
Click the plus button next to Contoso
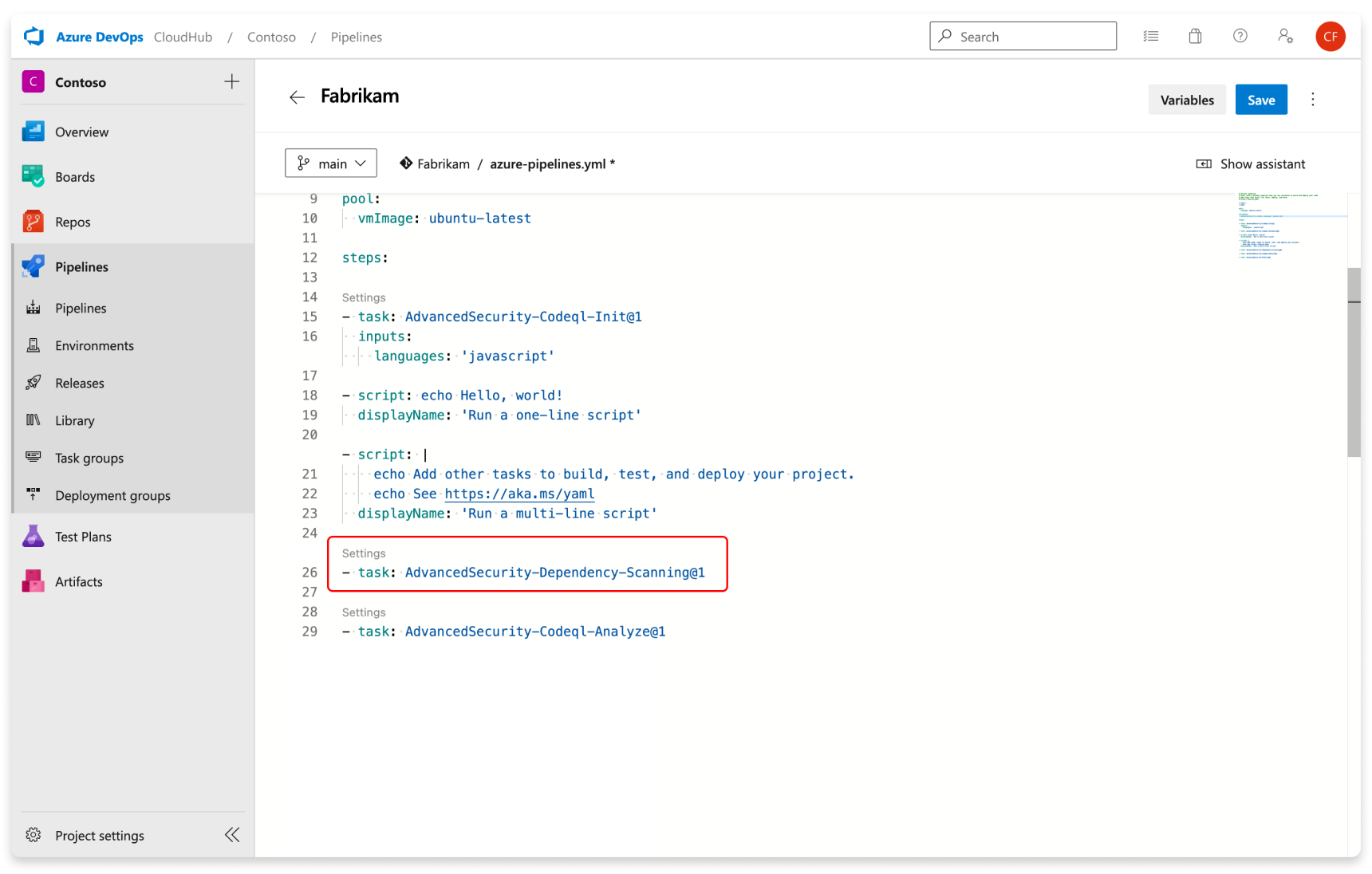[x=231, y=81]
